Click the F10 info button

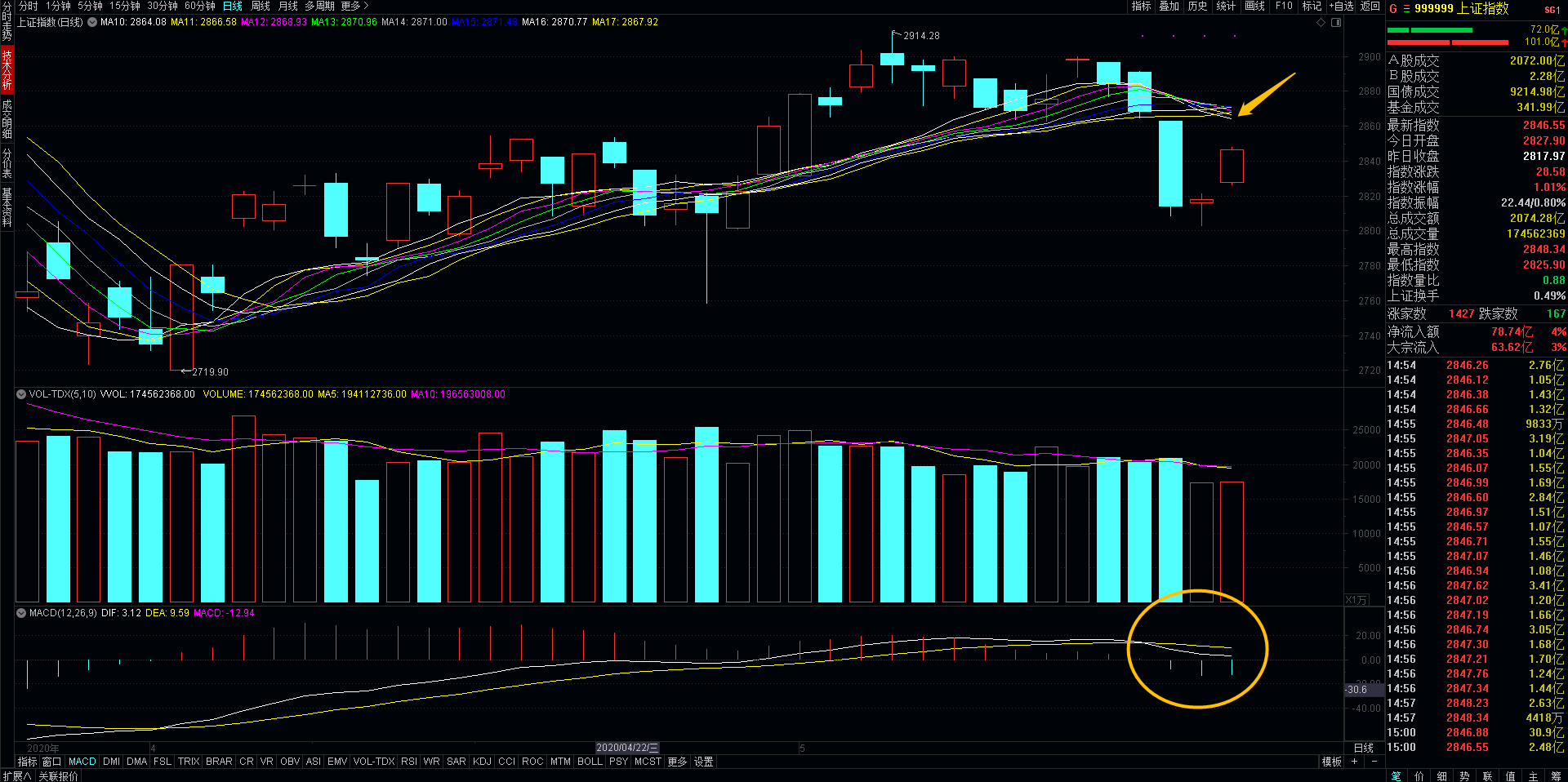click(x=1284, y=6)
